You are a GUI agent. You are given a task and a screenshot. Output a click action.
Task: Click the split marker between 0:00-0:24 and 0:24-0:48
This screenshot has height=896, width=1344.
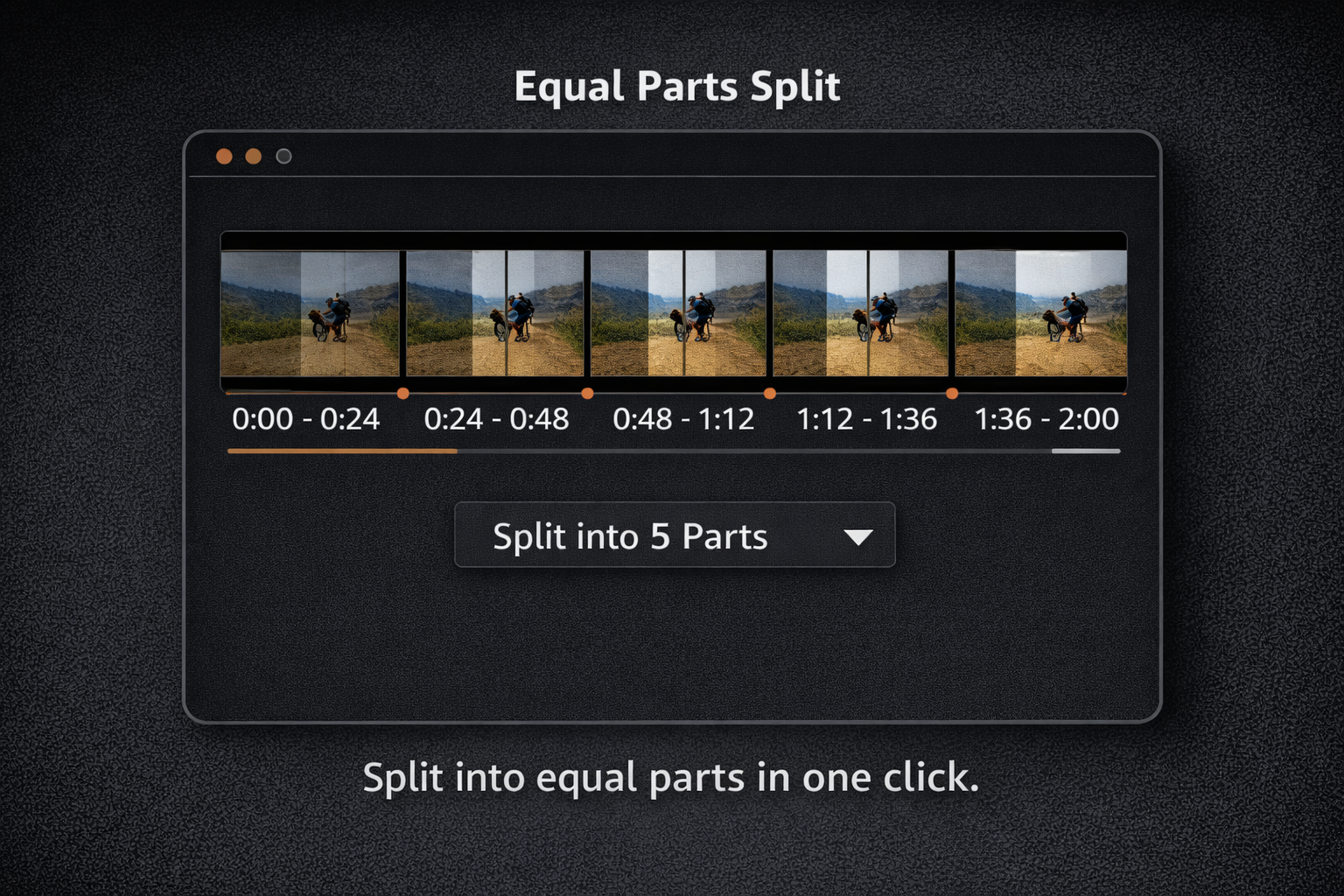coord(404,395)
